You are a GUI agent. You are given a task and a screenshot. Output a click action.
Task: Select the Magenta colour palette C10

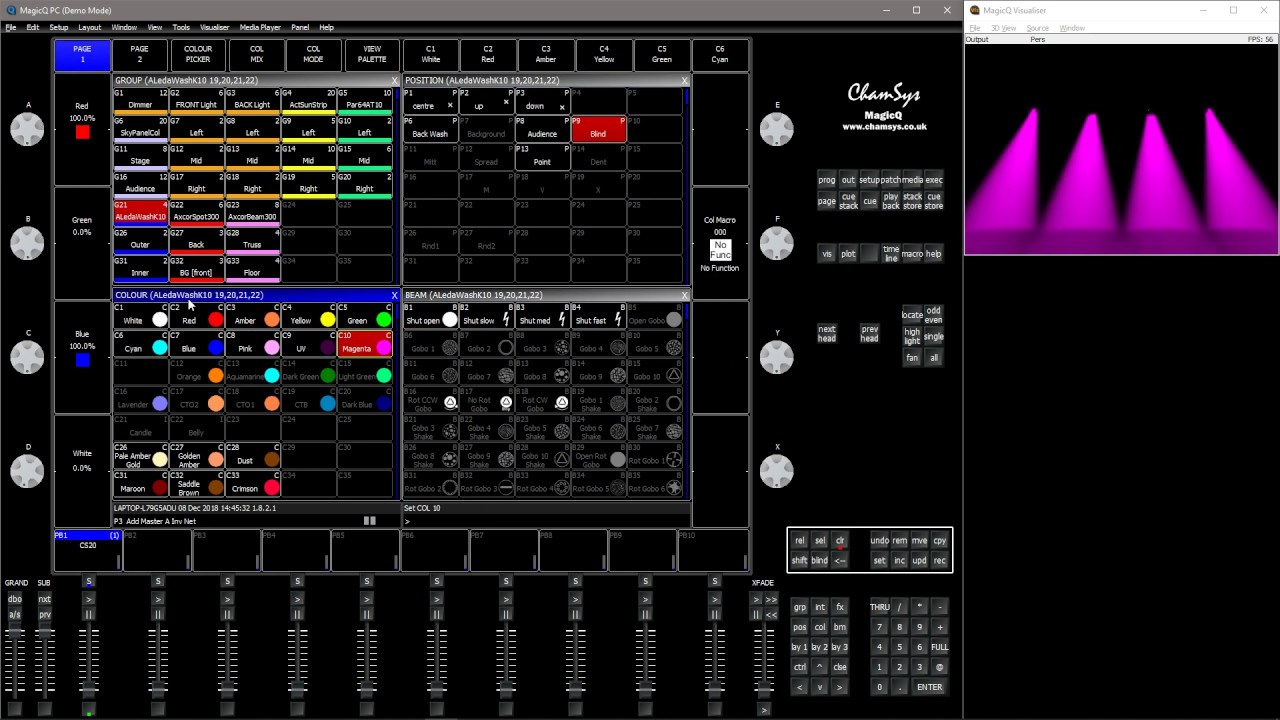point(365,343)
